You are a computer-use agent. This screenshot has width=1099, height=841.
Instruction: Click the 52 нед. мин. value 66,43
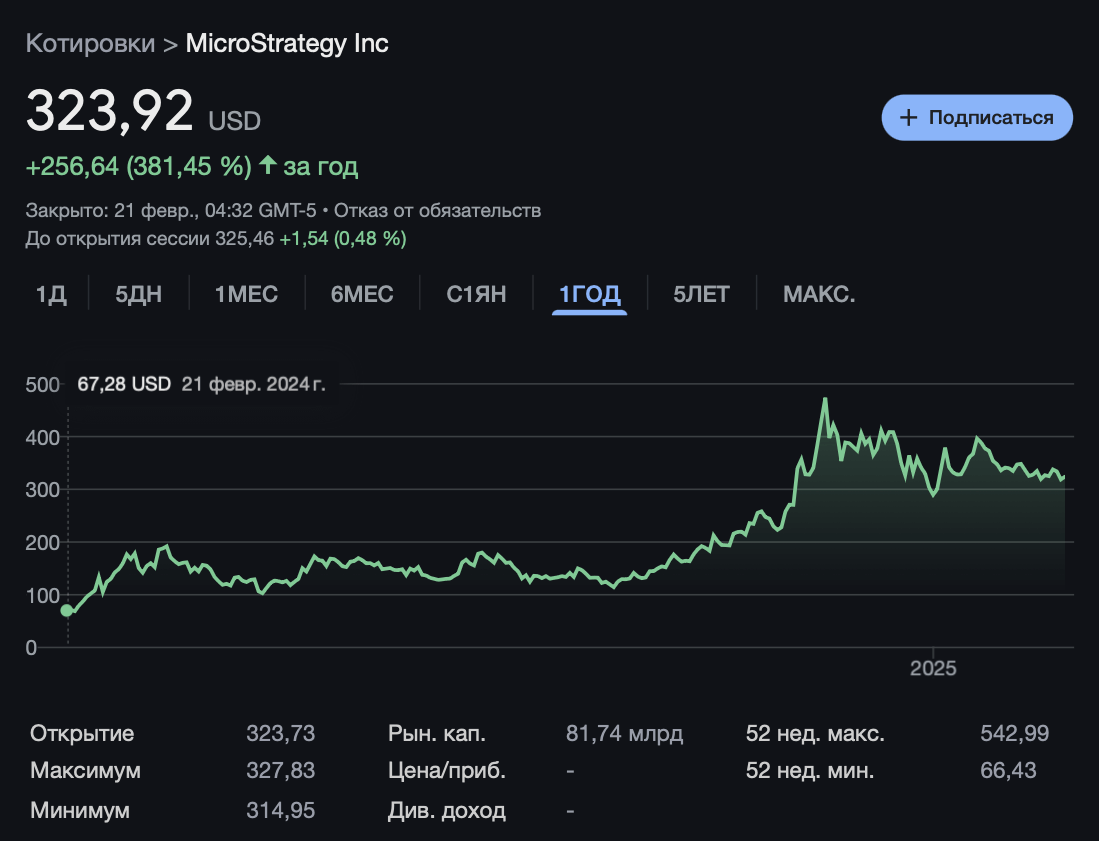[x=1008, y=770]
